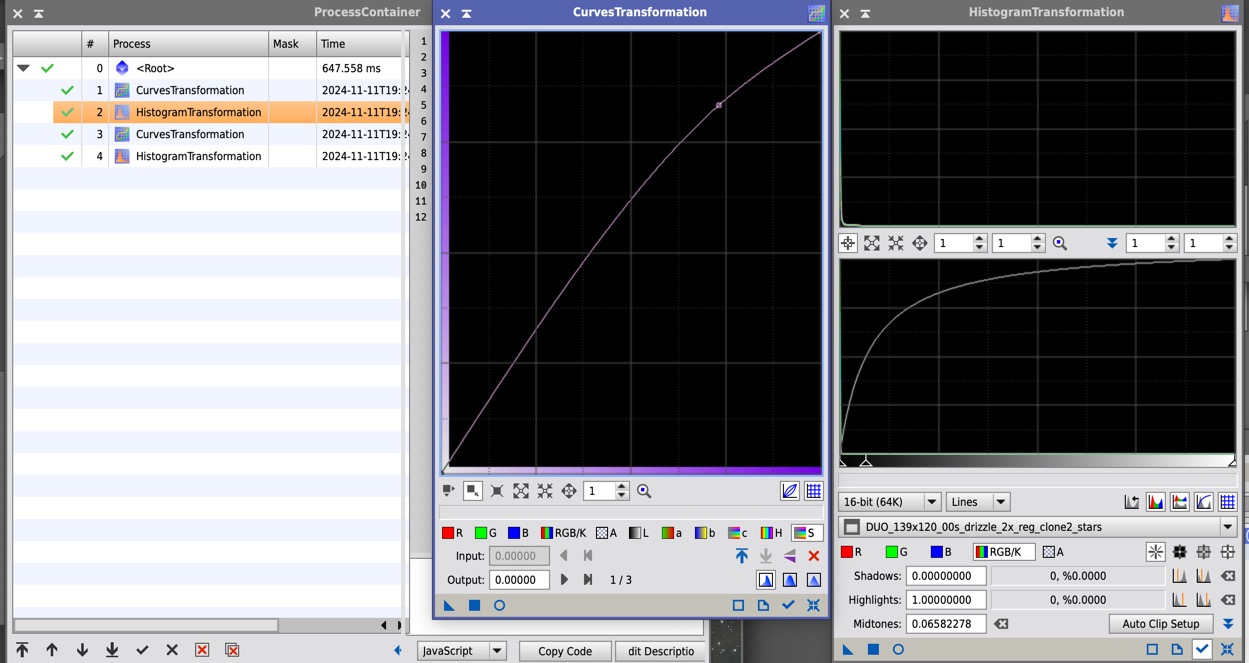This screenshot has height=663, width=1249.
Task: Go to next curve point arrow
Action: tap(564, 580)
